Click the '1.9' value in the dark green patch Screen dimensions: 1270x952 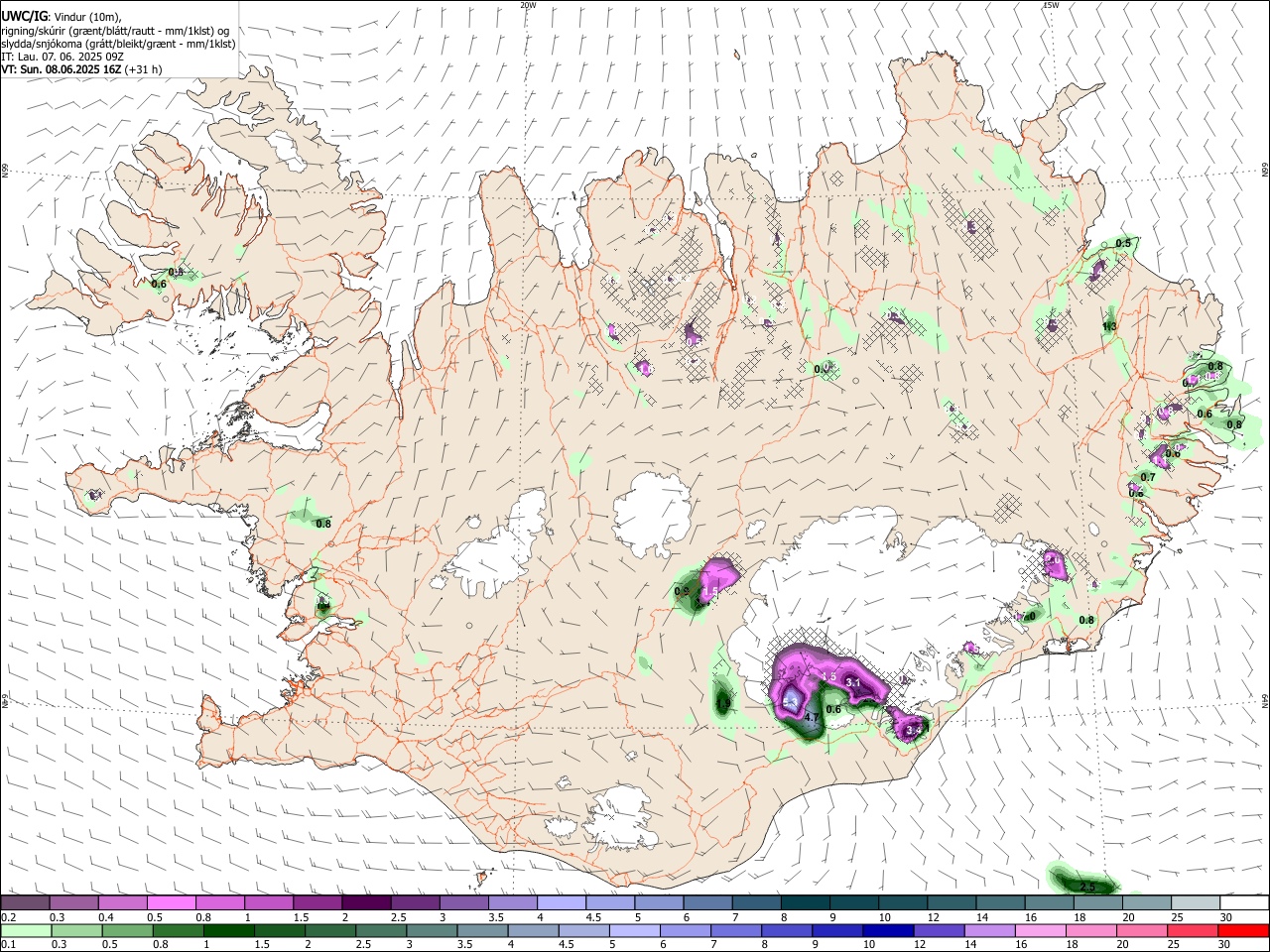723,703
